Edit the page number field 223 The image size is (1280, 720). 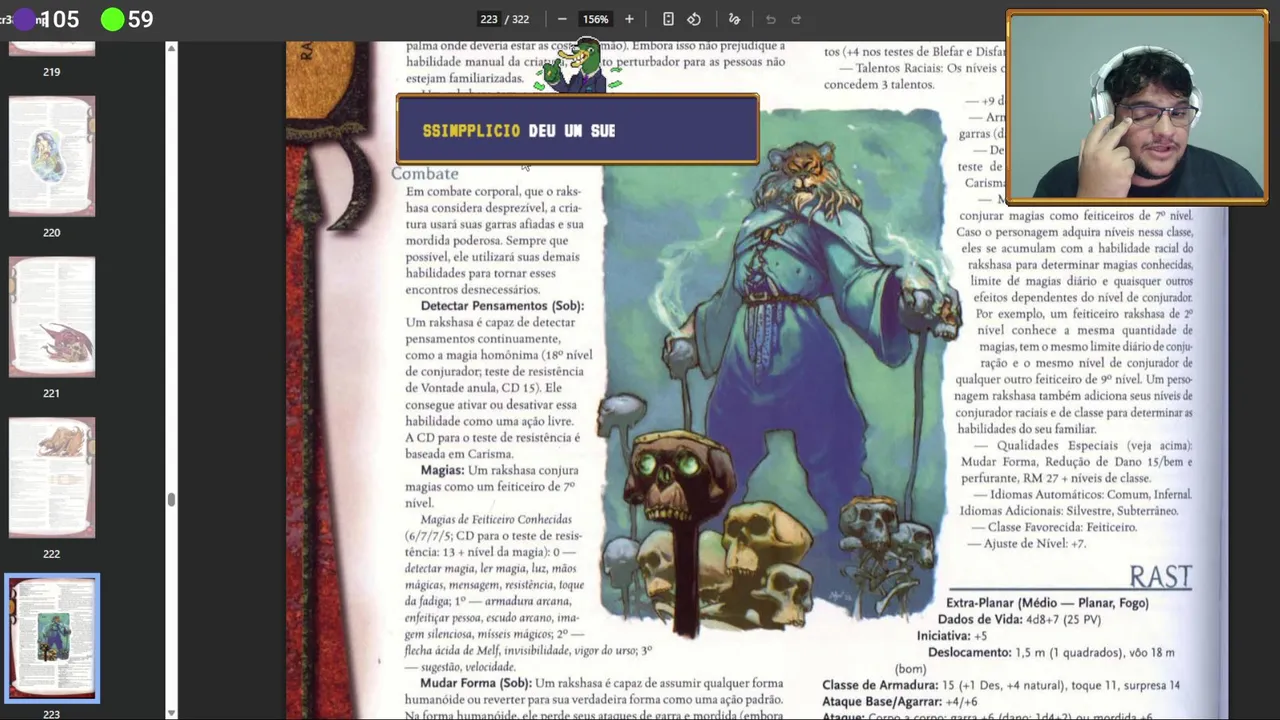(489, 19)
